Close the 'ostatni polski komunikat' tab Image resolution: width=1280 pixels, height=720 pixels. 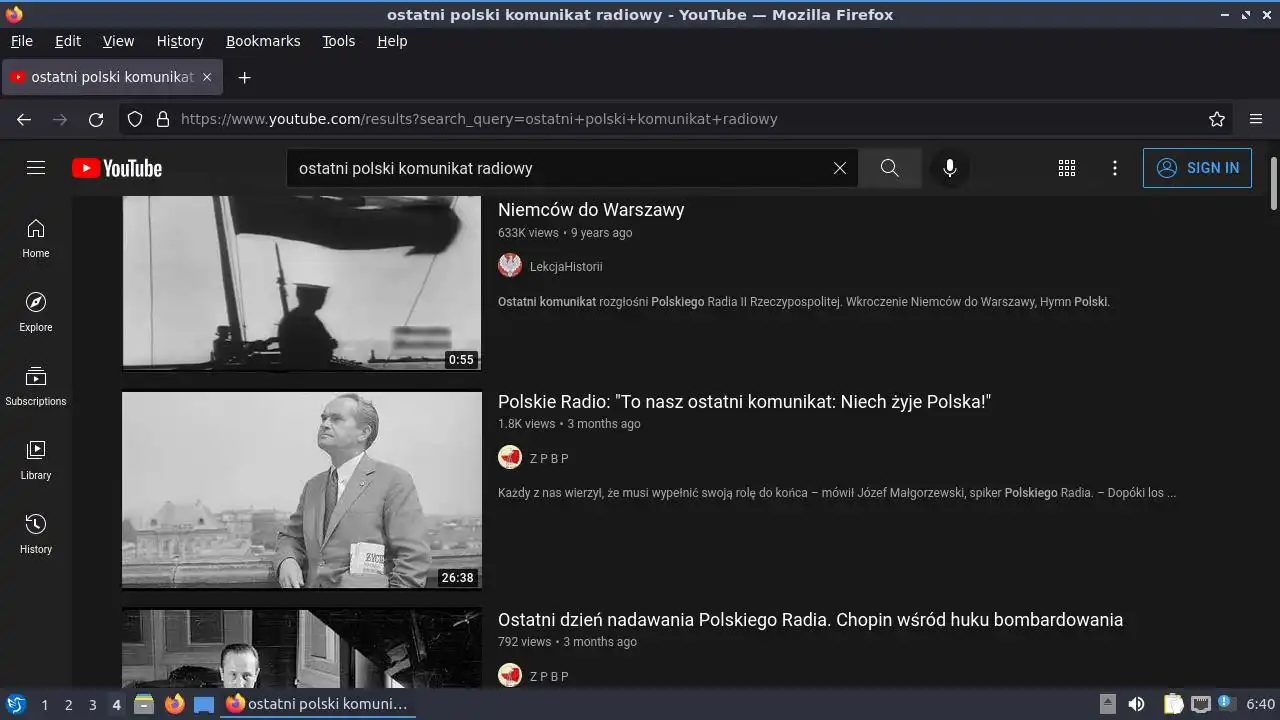click(x=207, y=77)
